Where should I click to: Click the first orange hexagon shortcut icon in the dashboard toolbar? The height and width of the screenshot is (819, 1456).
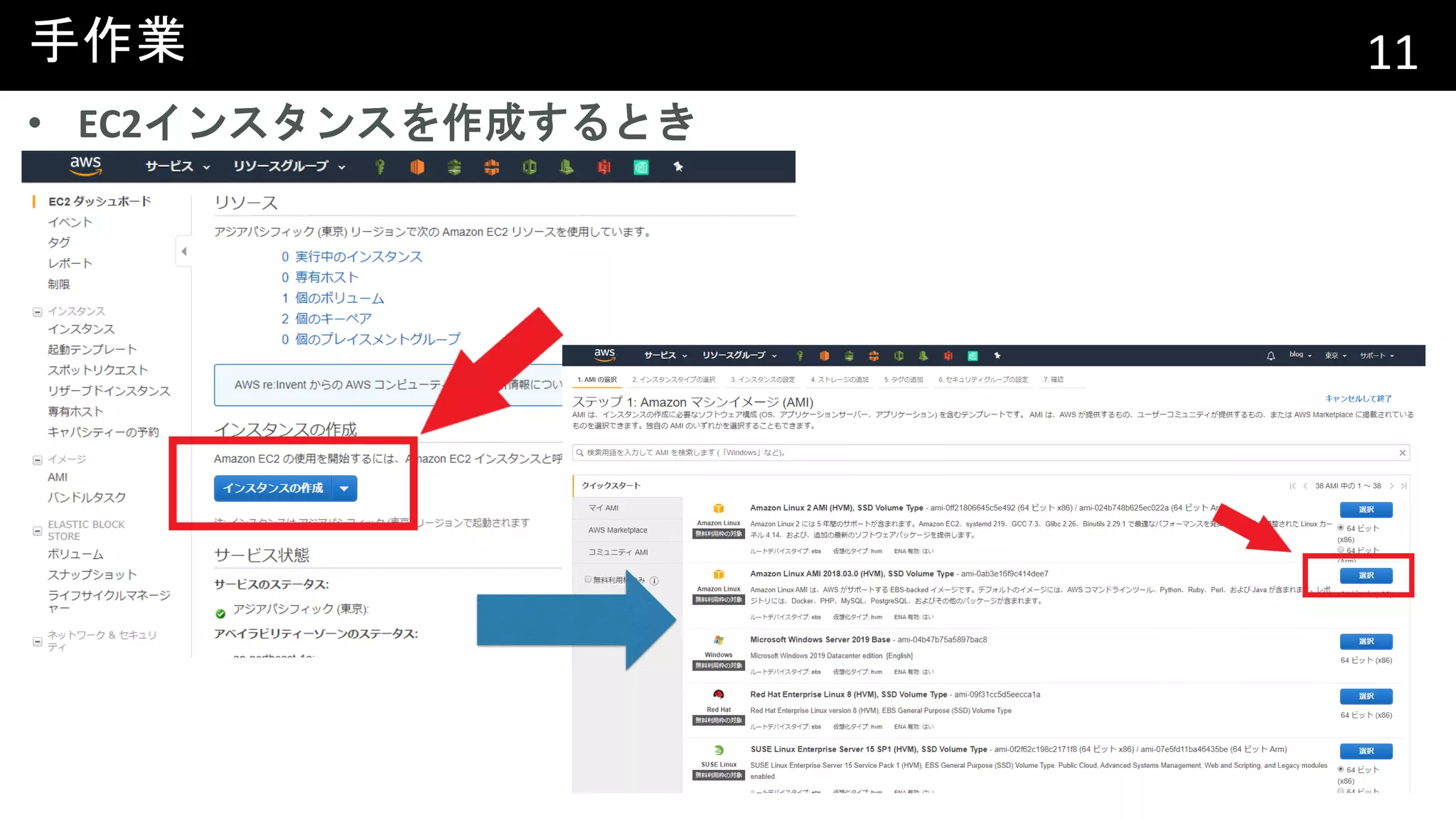click(x=417, y=167)
